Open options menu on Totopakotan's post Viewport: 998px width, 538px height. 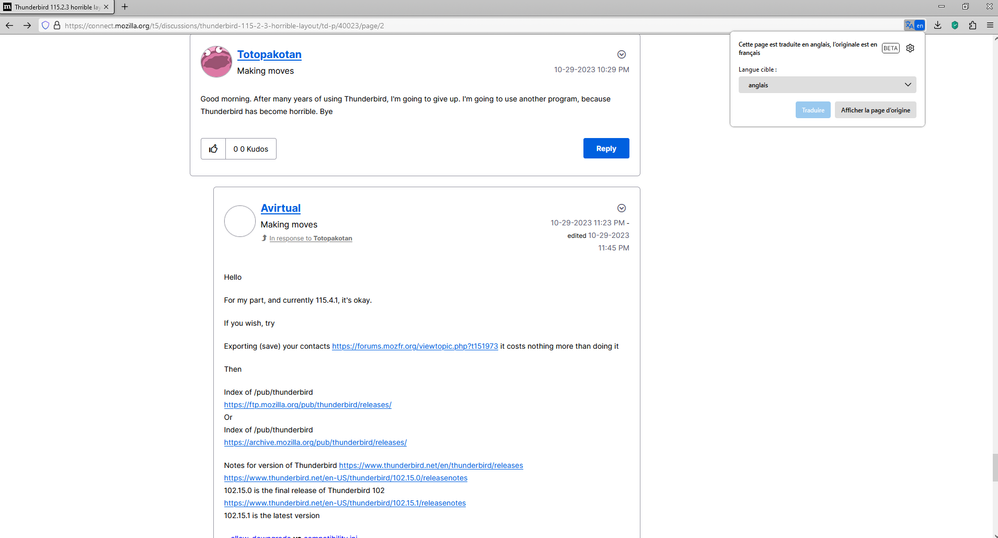pyautogui.click(x=621, y=55)
